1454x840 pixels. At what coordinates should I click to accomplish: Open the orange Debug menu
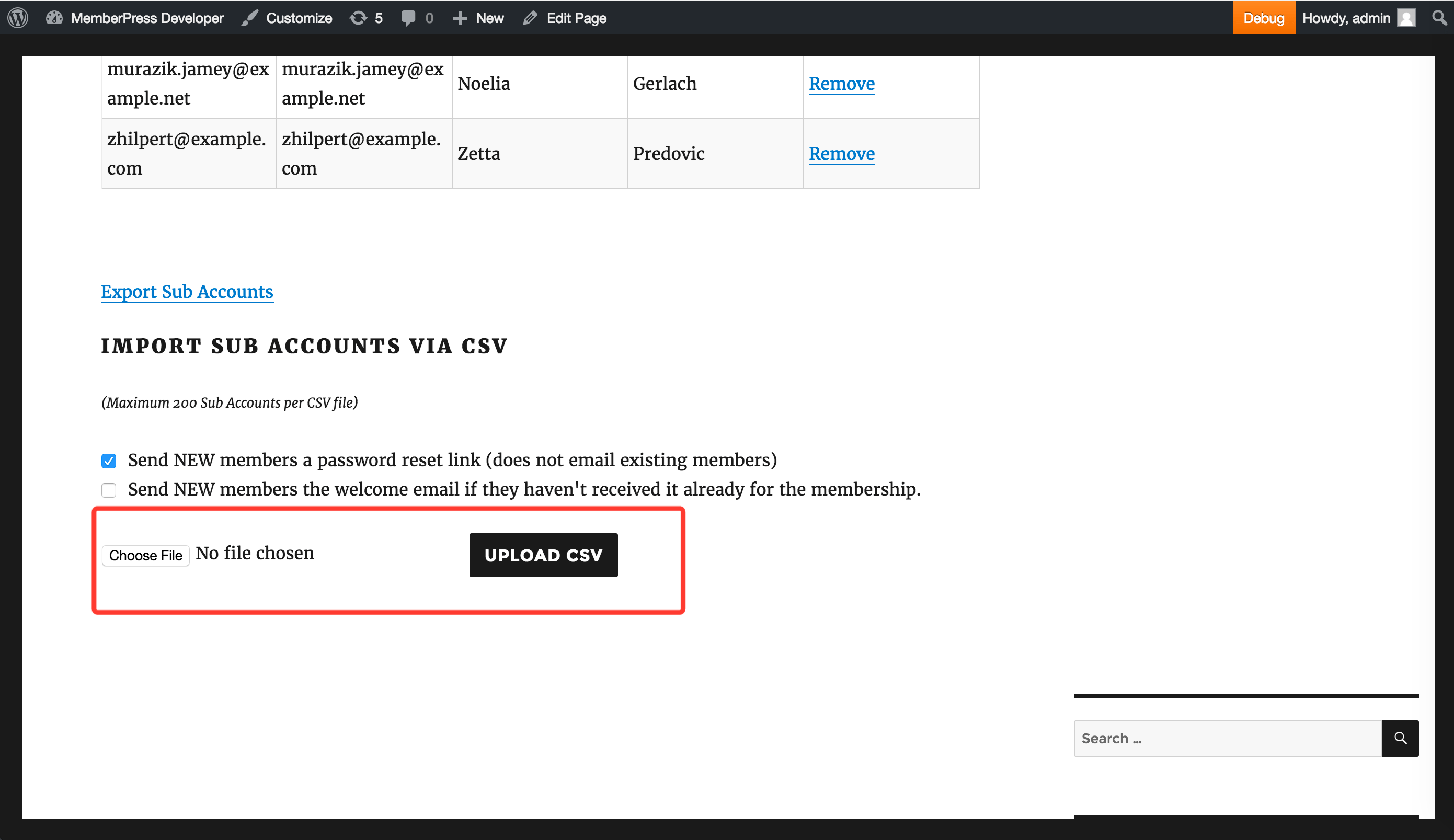point(1264,18)
